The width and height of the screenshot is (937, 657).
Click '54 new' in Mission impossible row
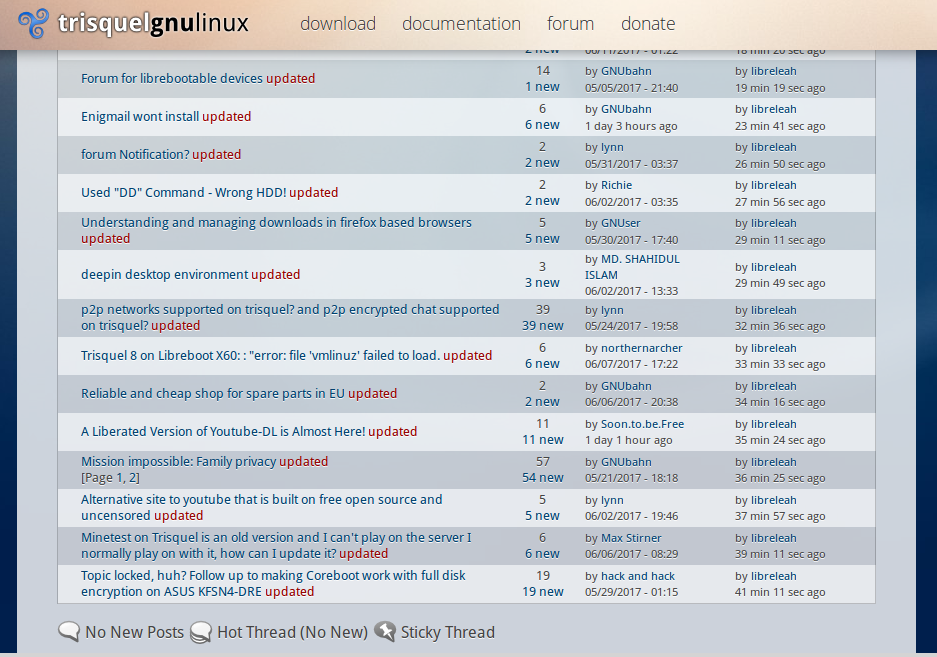pyautogui.click(x=543, y=478)
